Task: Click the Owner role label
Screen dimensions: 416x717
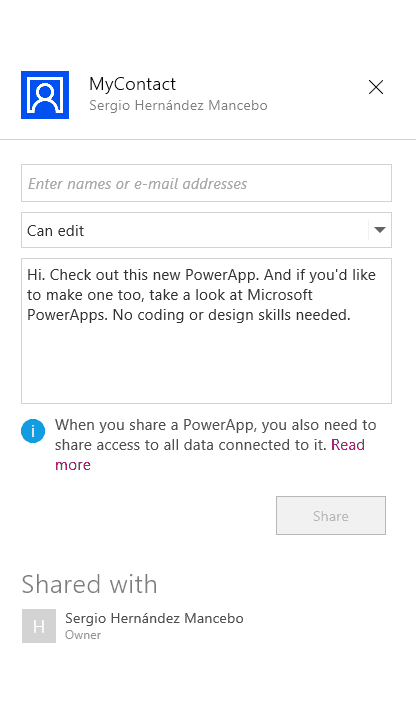Action: pyautogui.click(x=83, y=635)
